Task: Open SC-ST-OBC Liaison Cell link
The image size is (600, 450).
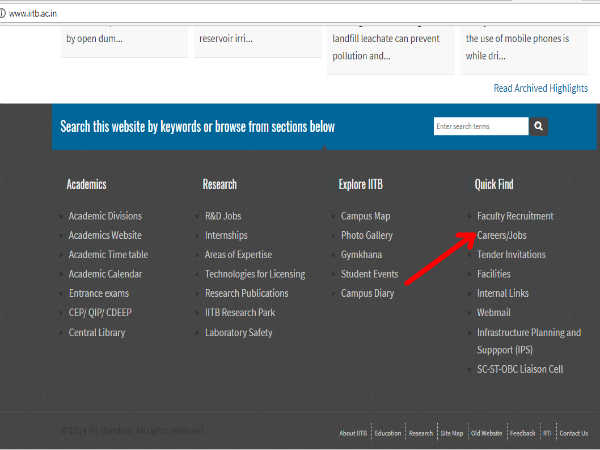Action: click(x=520, y=369)
